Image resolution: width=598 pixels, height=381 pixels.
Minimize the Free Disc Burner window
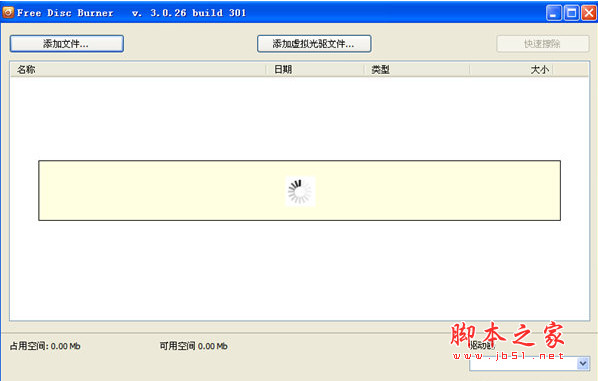[x=554, y=13]
